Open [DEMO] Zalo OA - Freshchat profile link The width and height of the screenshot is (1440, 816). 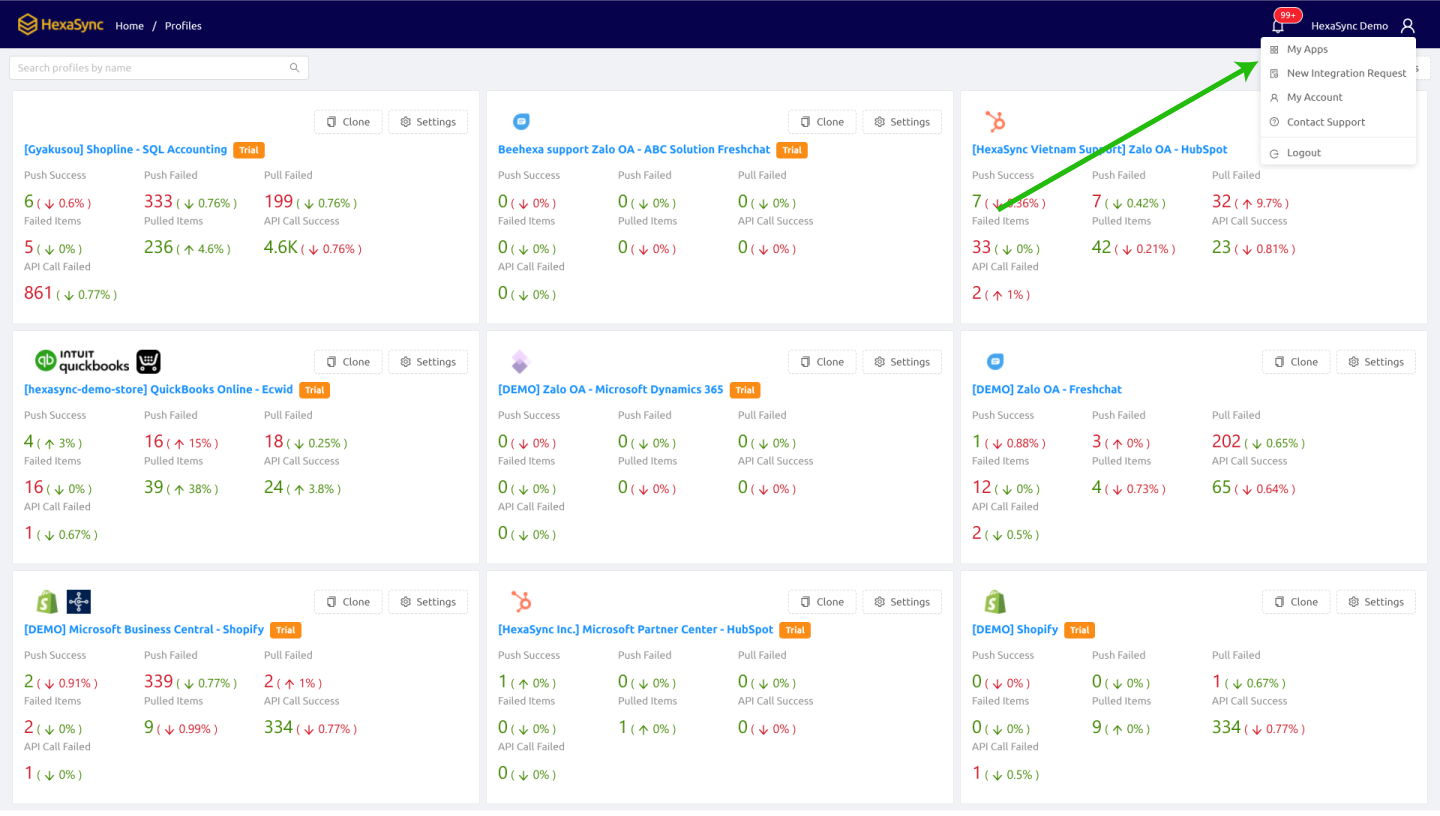click(x=1047, y=390)
